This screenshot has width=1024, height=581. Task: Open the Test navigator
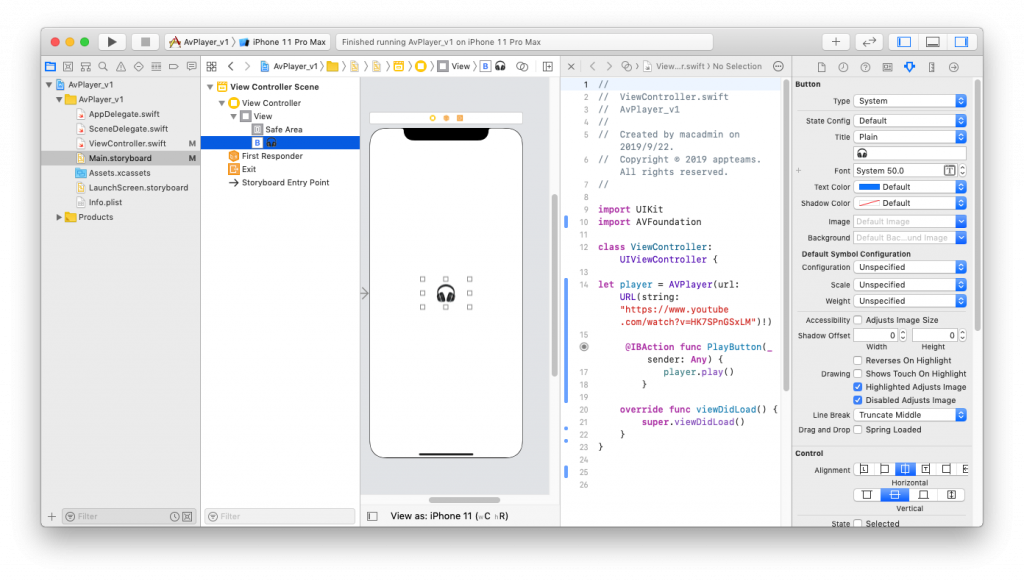coord(138,67)
